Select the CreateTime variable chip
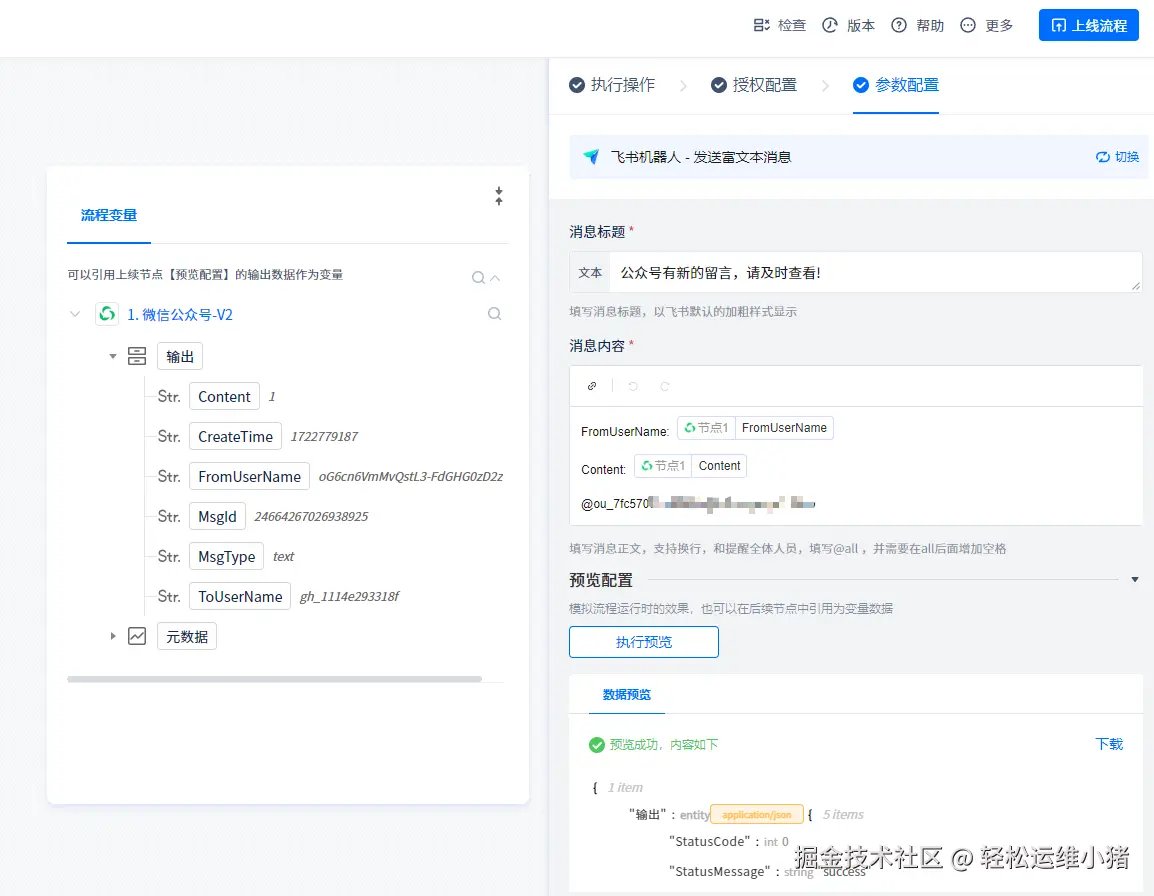 point(236,437)
